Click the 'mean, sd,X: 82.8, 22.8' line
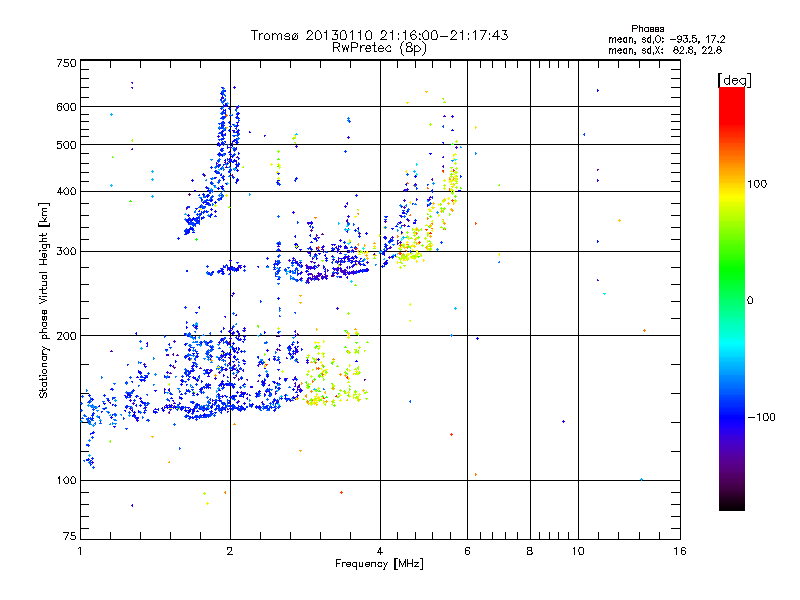The image size is (800, 600). point(665,50)
